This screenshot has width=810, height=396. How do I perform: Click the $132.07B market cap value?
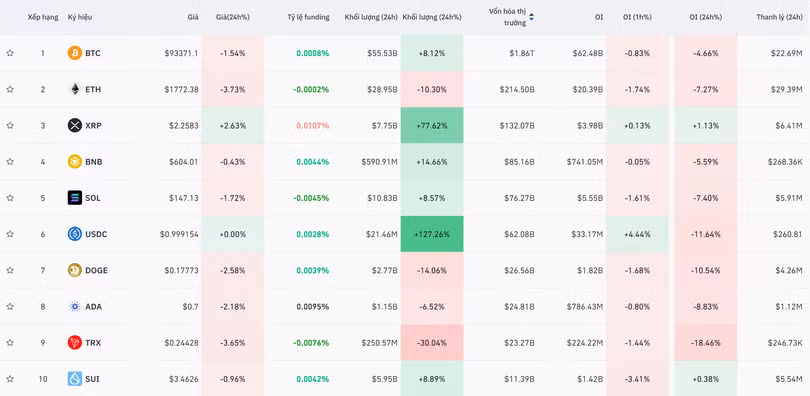tap(517, 125)
